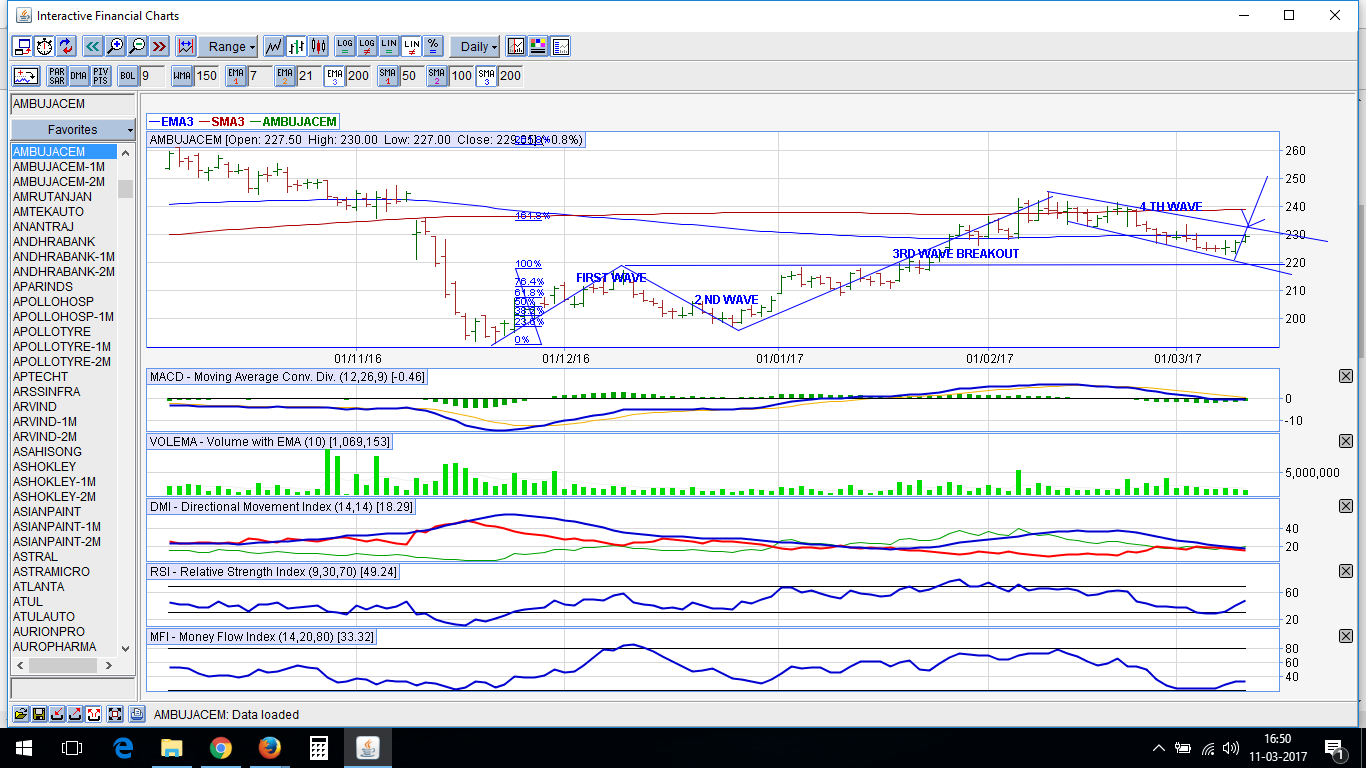Close the RSI indicator panel
The width and height of the screenshot is (1366, 768).
[1345, 571]
